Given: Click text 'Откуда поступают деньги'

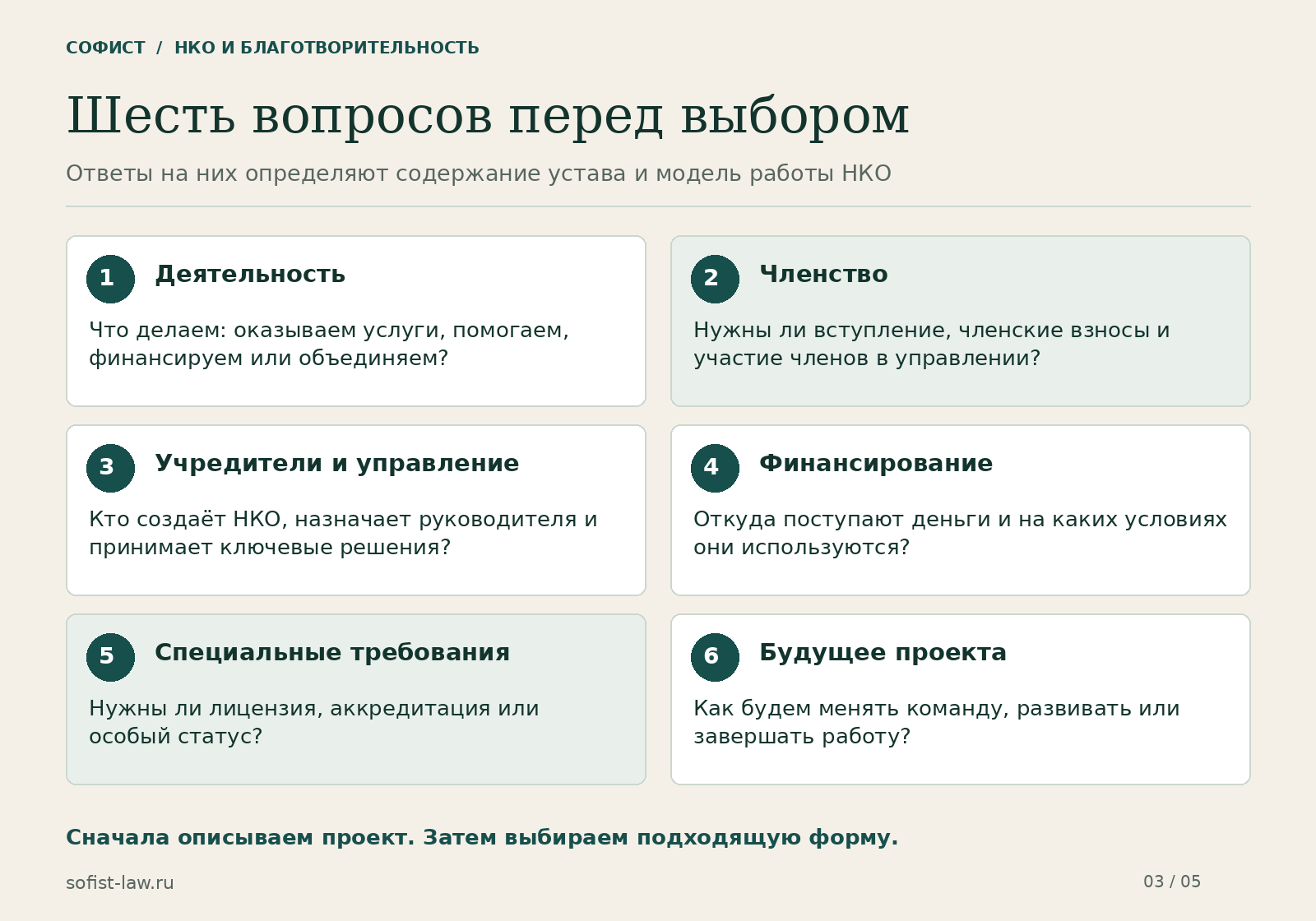Looking at the screenshot, I should 843,520.
